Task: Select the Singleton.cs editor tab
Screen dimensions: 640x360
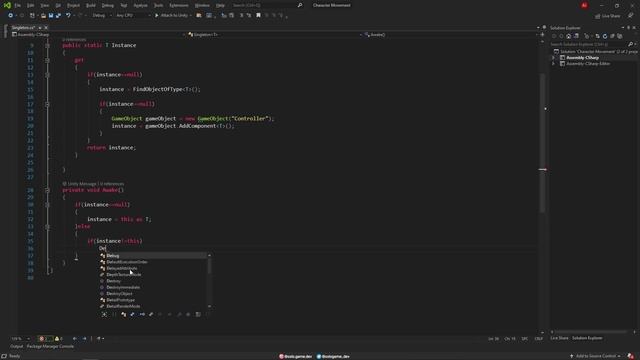Action: (x=23, y=28)
